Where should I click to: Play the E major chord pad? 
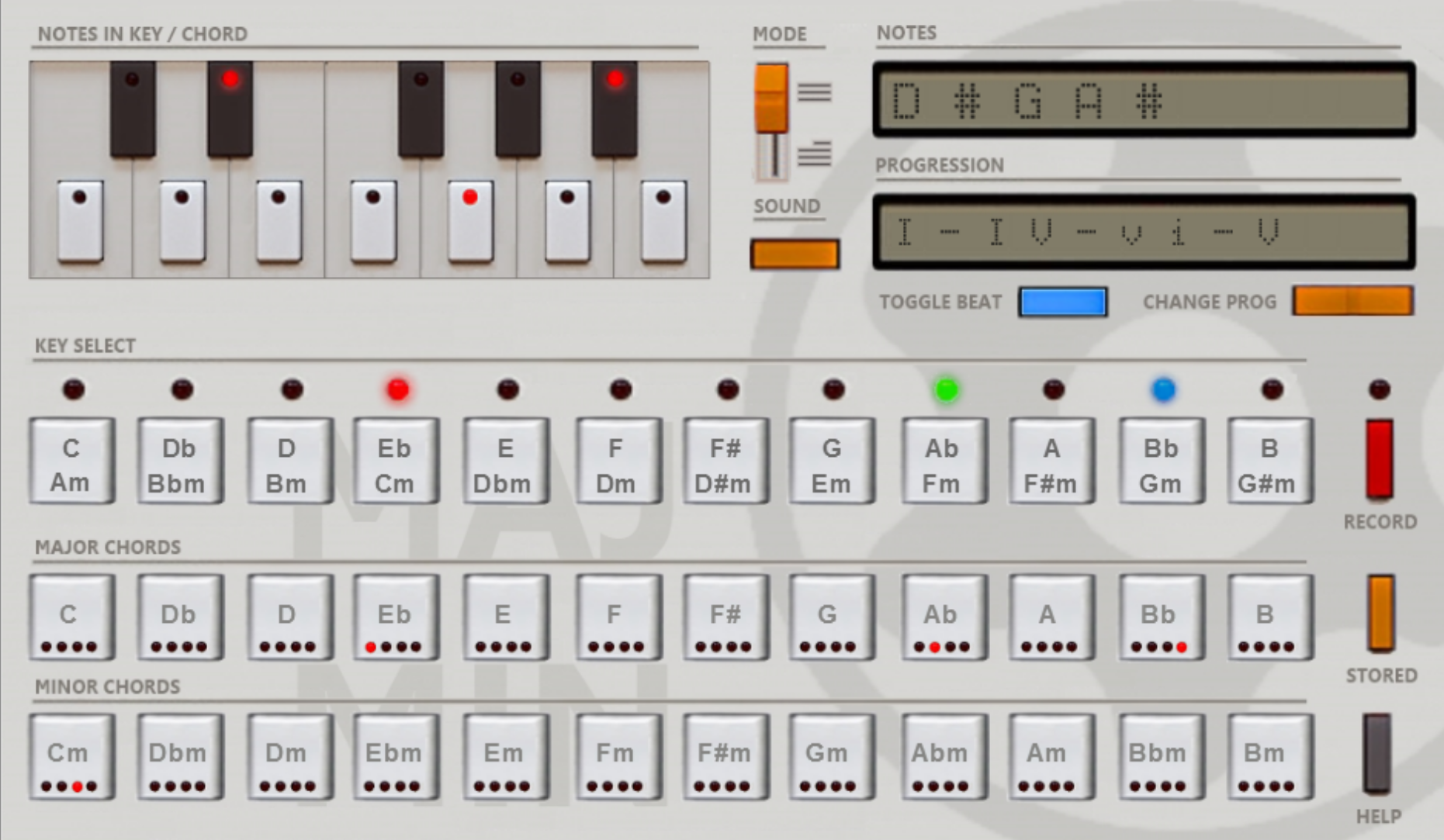[506, 617]
